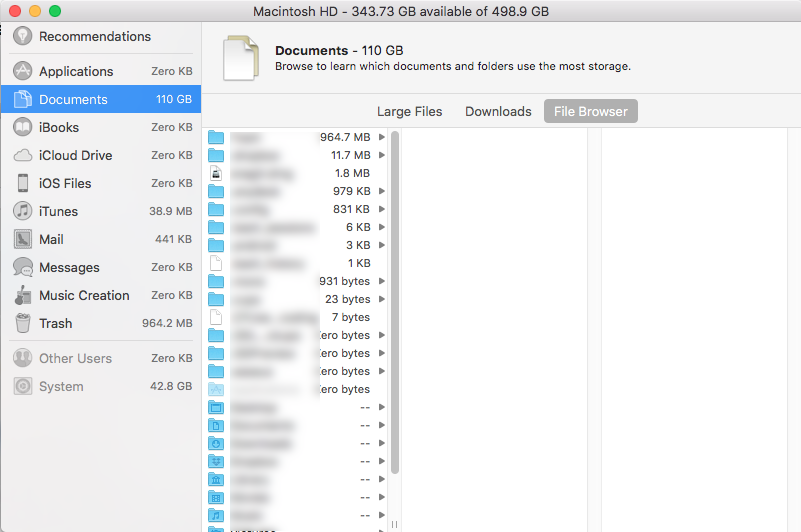Select the folder icon with 964.7 MB
The width and height of the screenshot is (801, 532).
point(216,137)
